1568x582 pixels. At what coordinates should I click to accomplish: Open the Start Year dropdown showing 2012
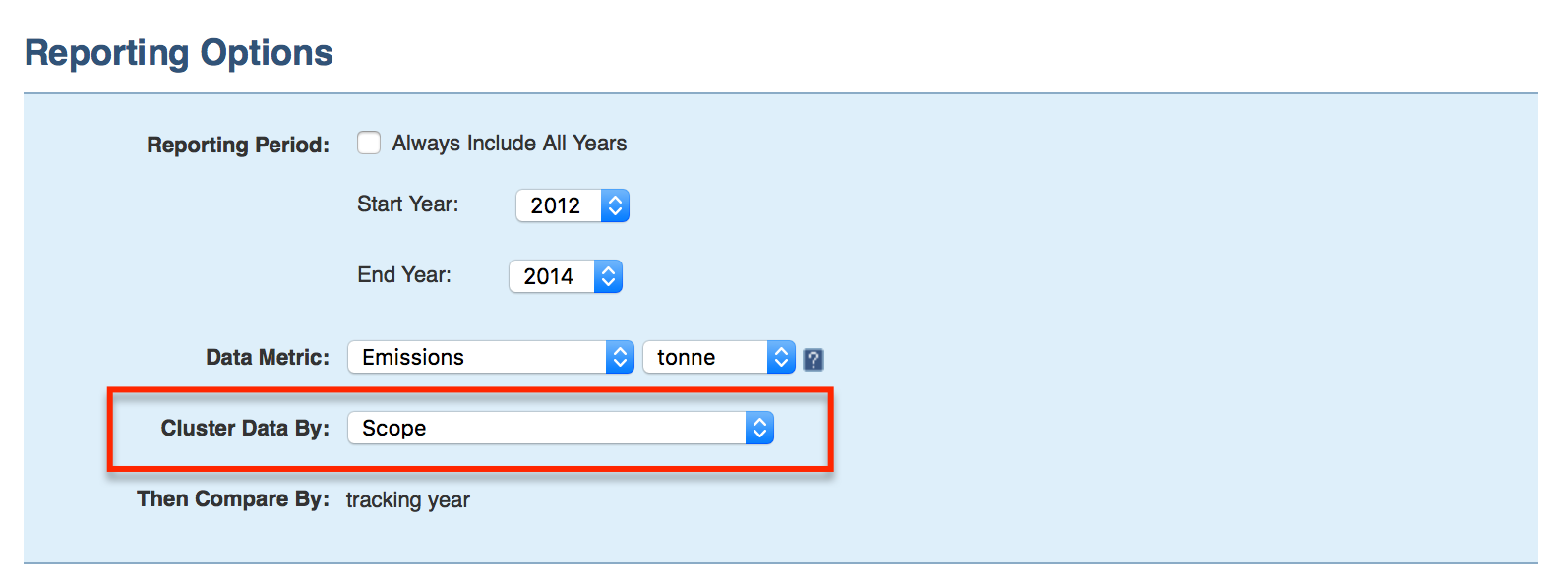(x=557, y=205)
